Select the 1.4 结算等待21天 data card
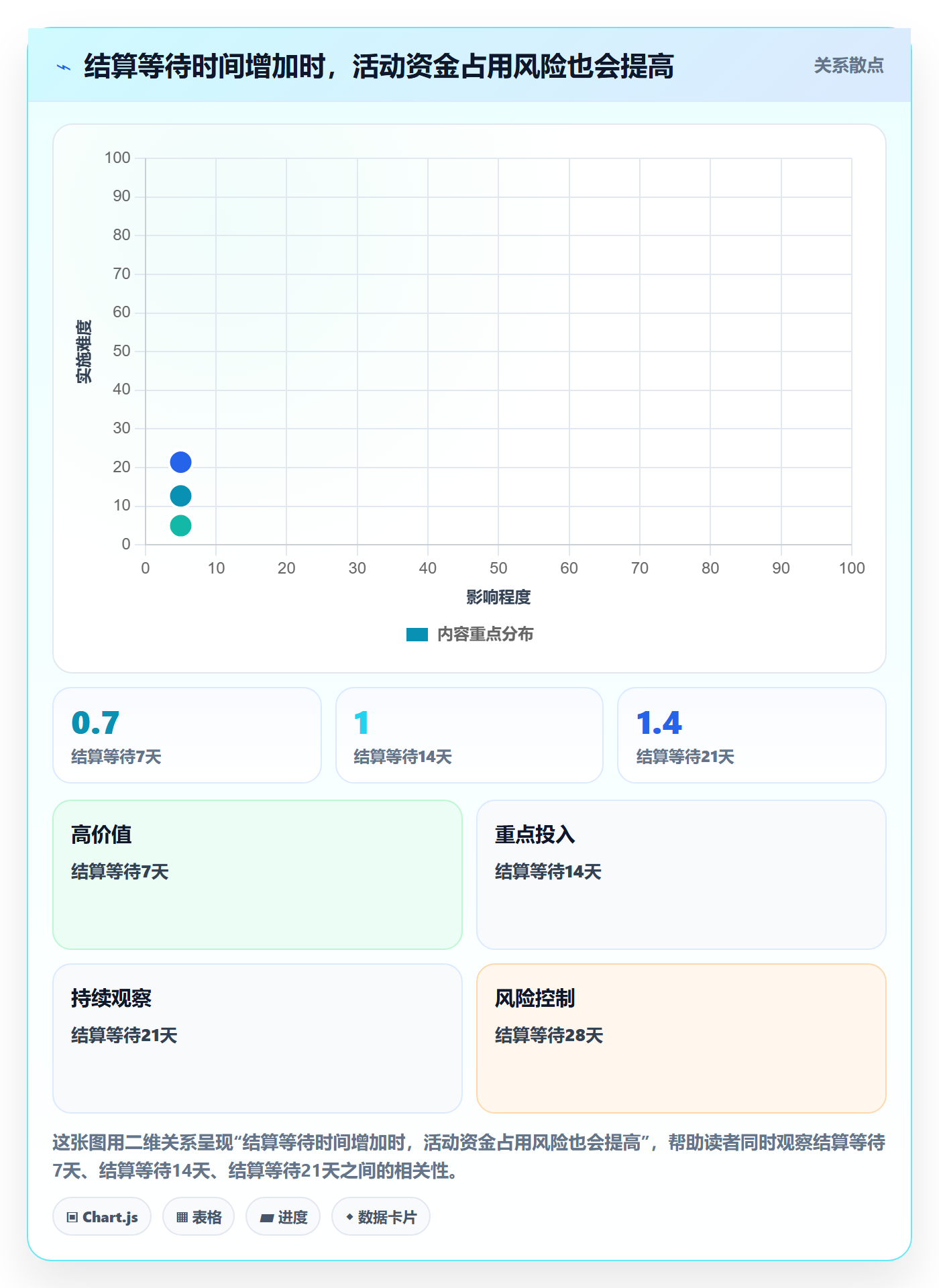 (752, 735)
